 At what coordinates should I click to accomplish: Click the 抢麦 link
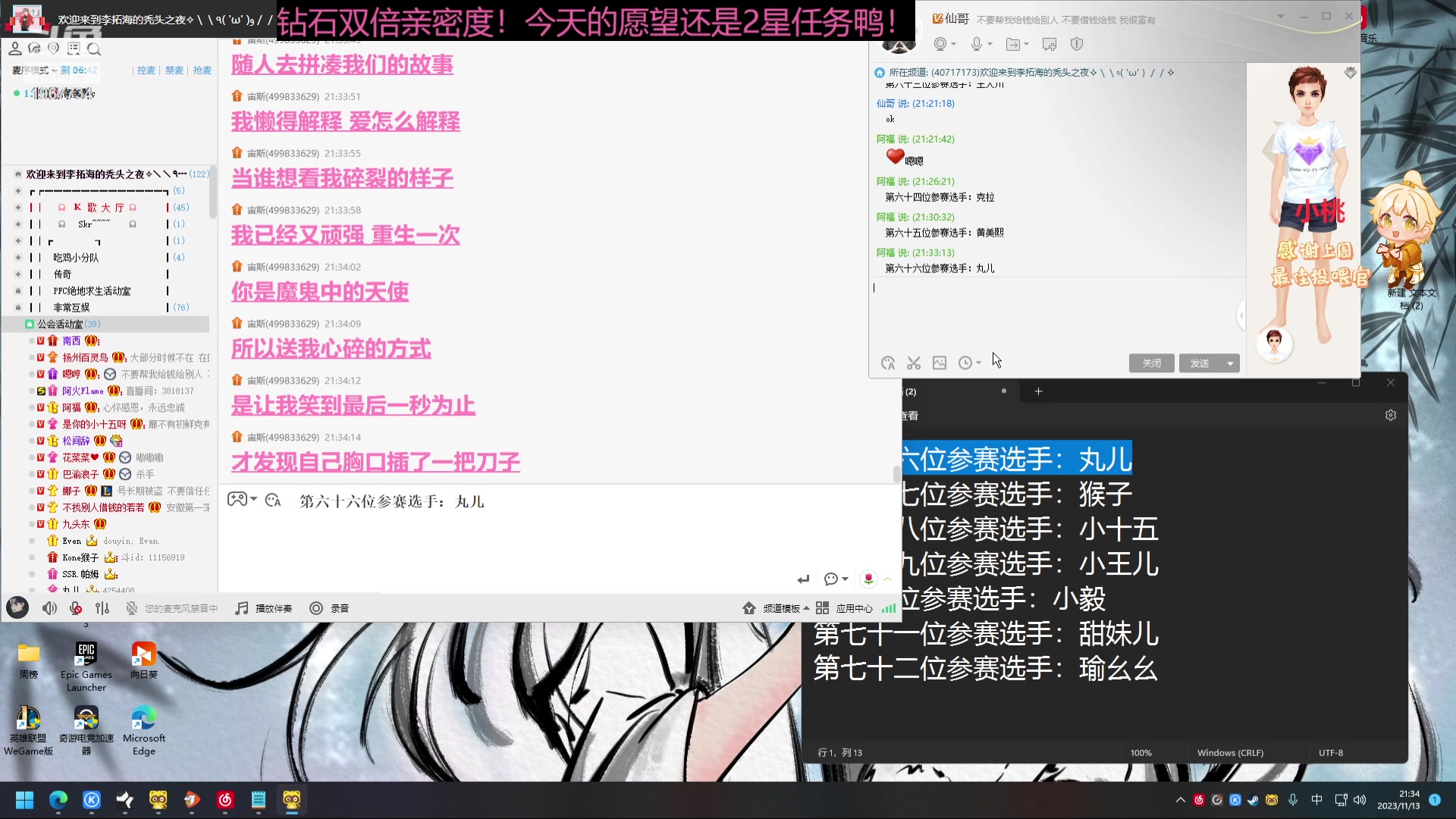point(202,70)
